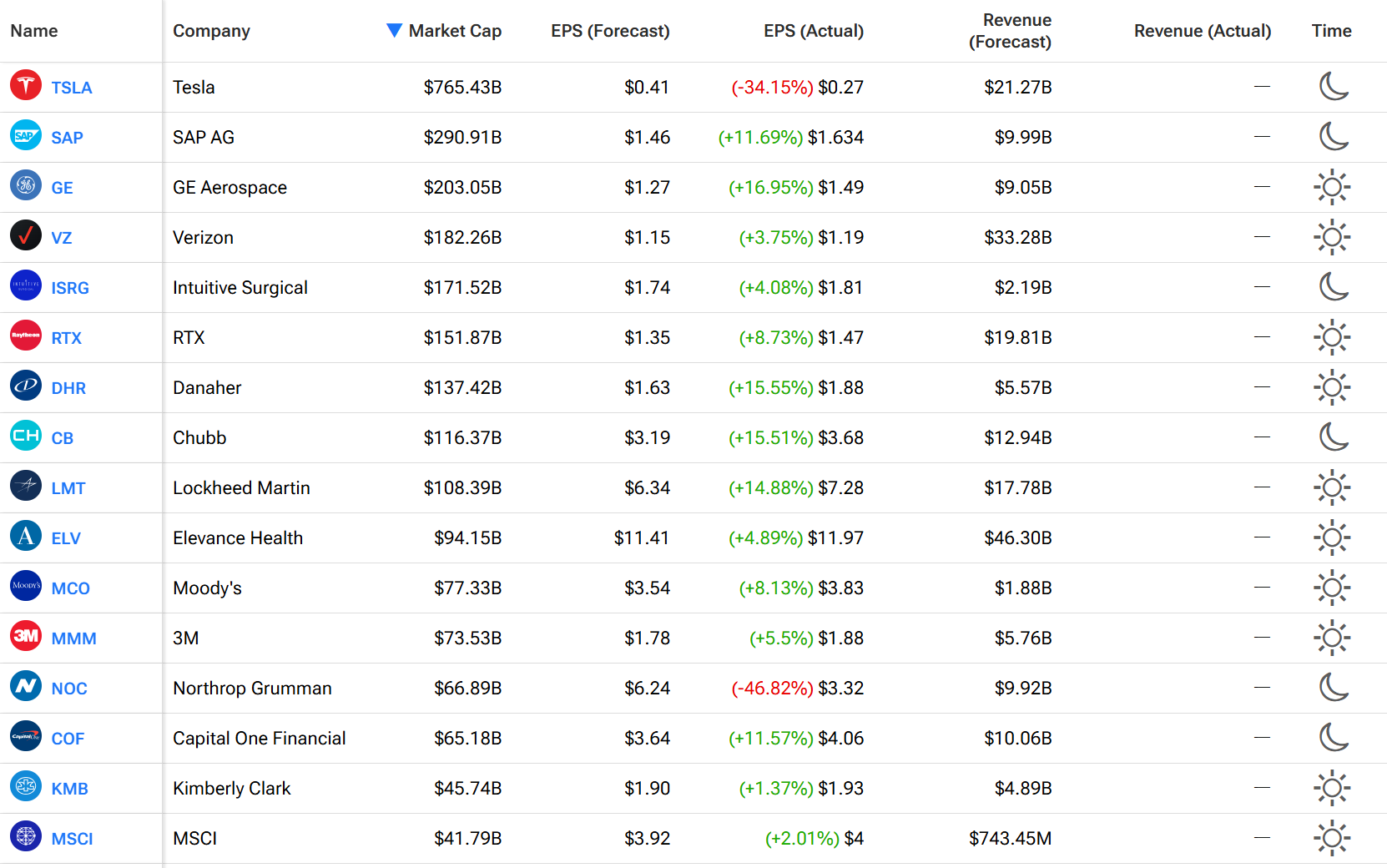This screenshot has width=1387, height=868.
Task: Click the Intuitive Surgical logo icon
Action: (26, 285)
